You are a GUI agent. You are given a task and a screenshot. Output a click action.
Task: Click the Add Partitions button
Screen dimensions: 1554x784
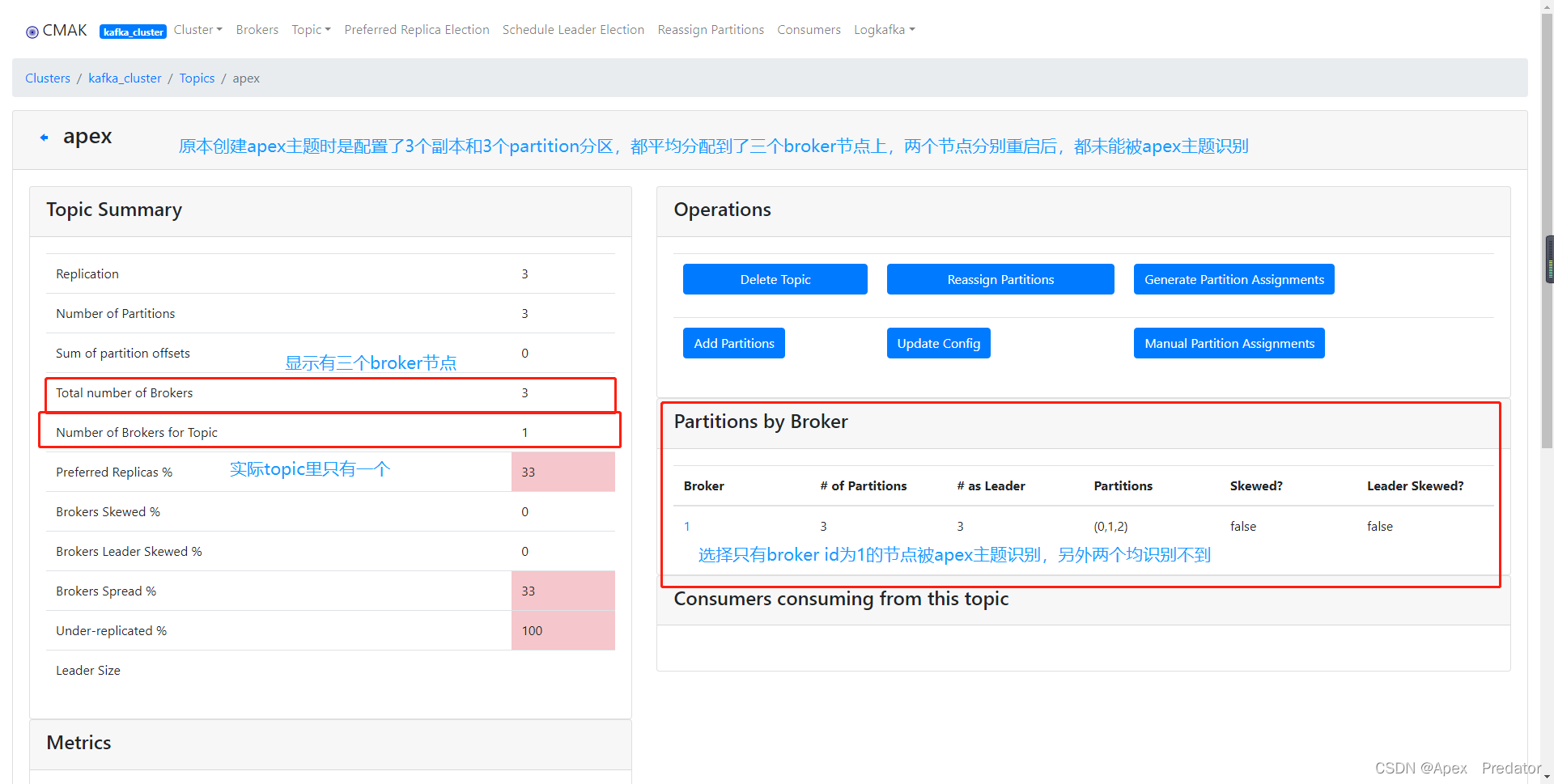[734, 343]
